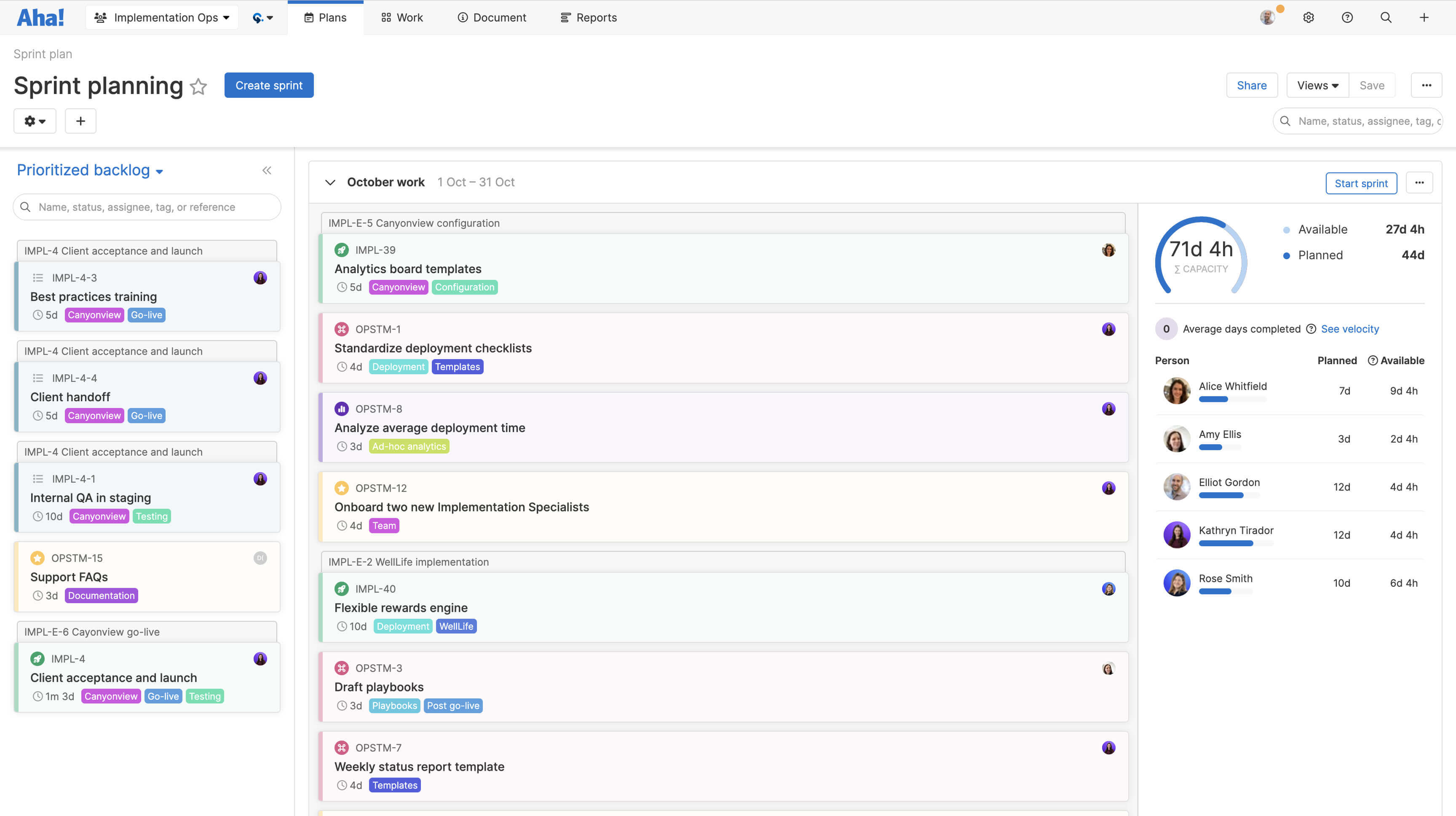
Task: Collapse the backlog panel with double chevron
Action: [x=267, y=170]
